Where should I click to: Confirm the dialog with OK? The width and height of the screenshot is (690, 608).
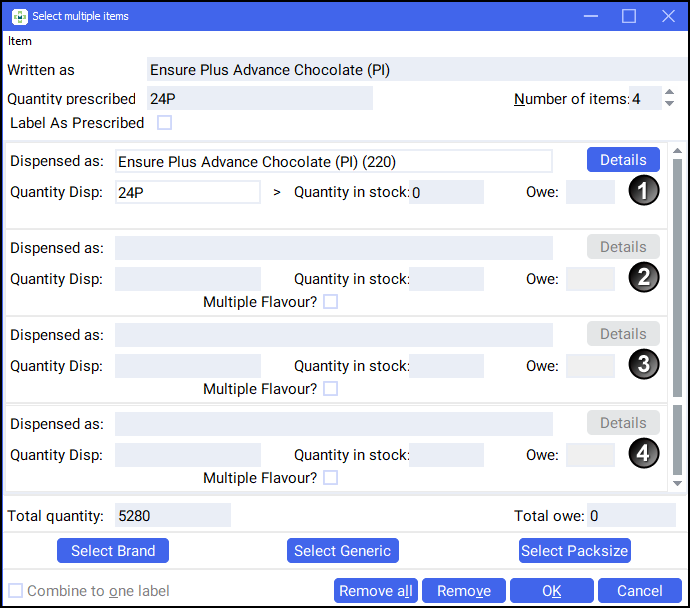pos(551,591)
